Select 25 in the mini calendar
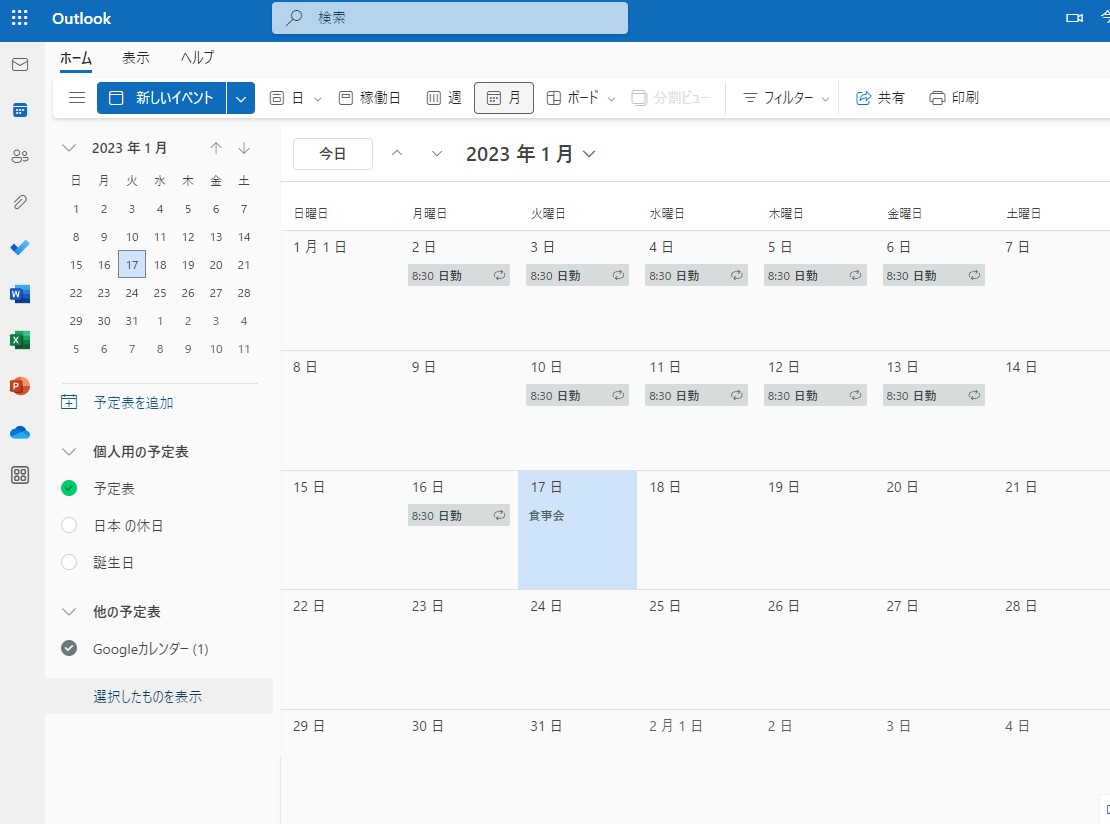This screenshot has width=1110, height=824. (x=160, y=292)
